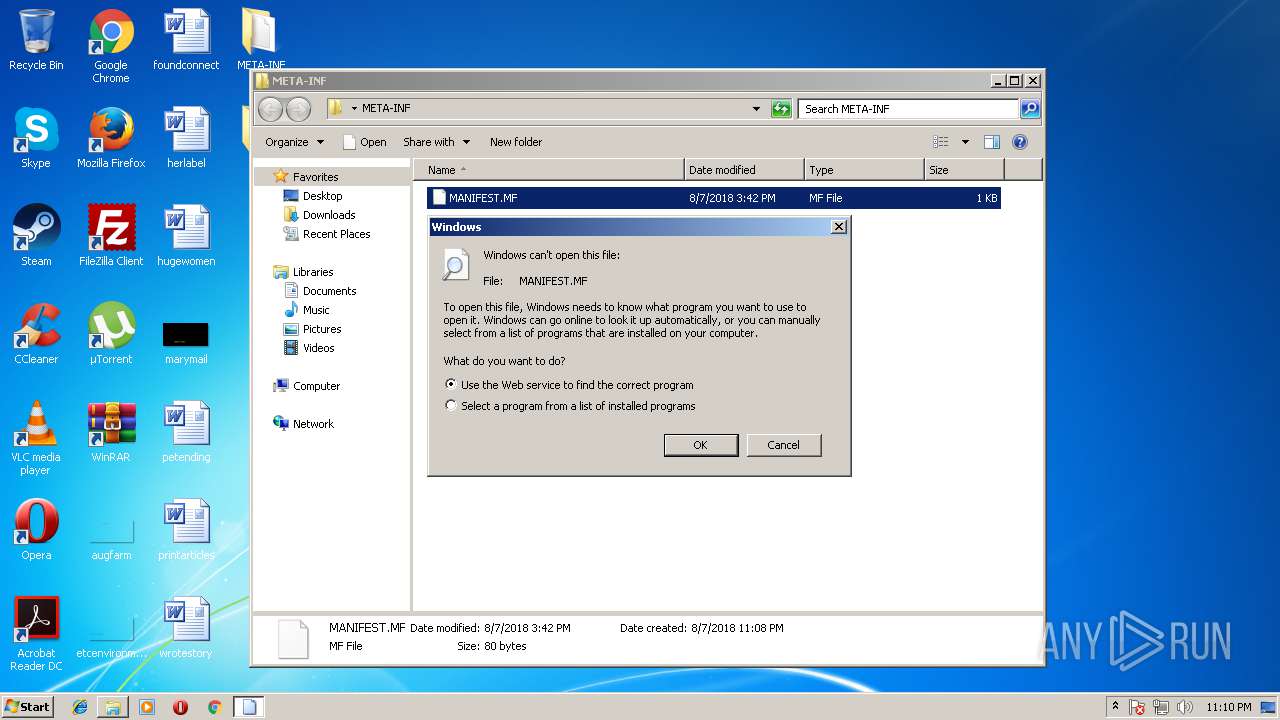The image size is (1280, 720).
Task: Cancel the 'can't open this file' dialog
Action: click(784, 445)
